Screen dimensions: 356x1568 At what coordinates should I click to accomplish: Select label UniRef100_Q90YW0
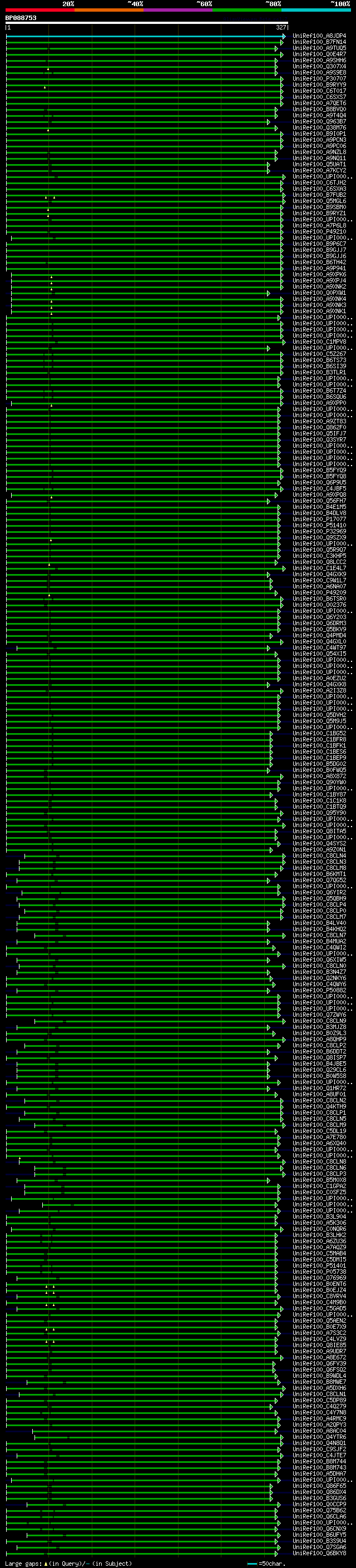319,782
